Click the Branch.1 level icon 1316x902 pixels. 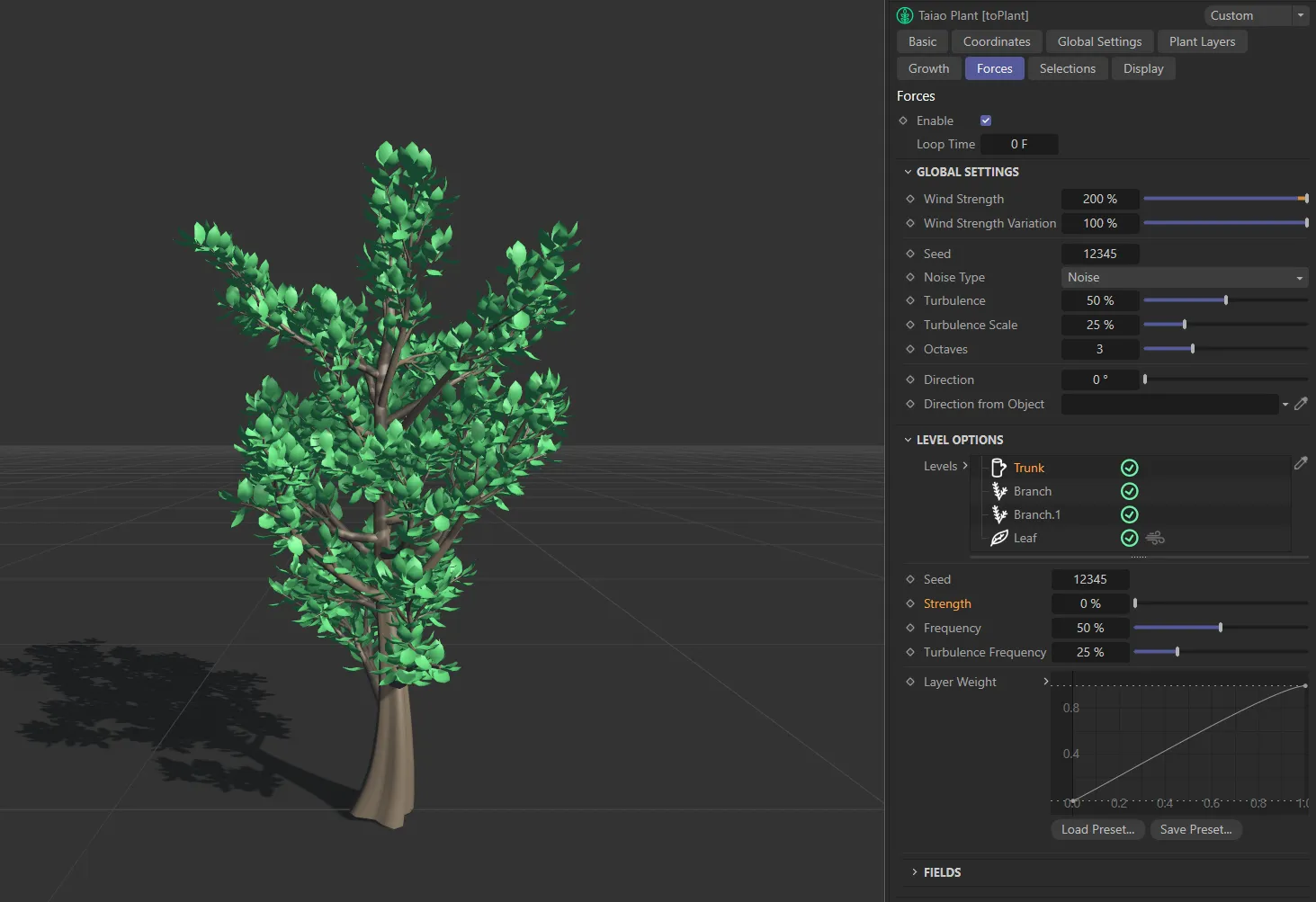pyautogui.click(x=998, y=514)
